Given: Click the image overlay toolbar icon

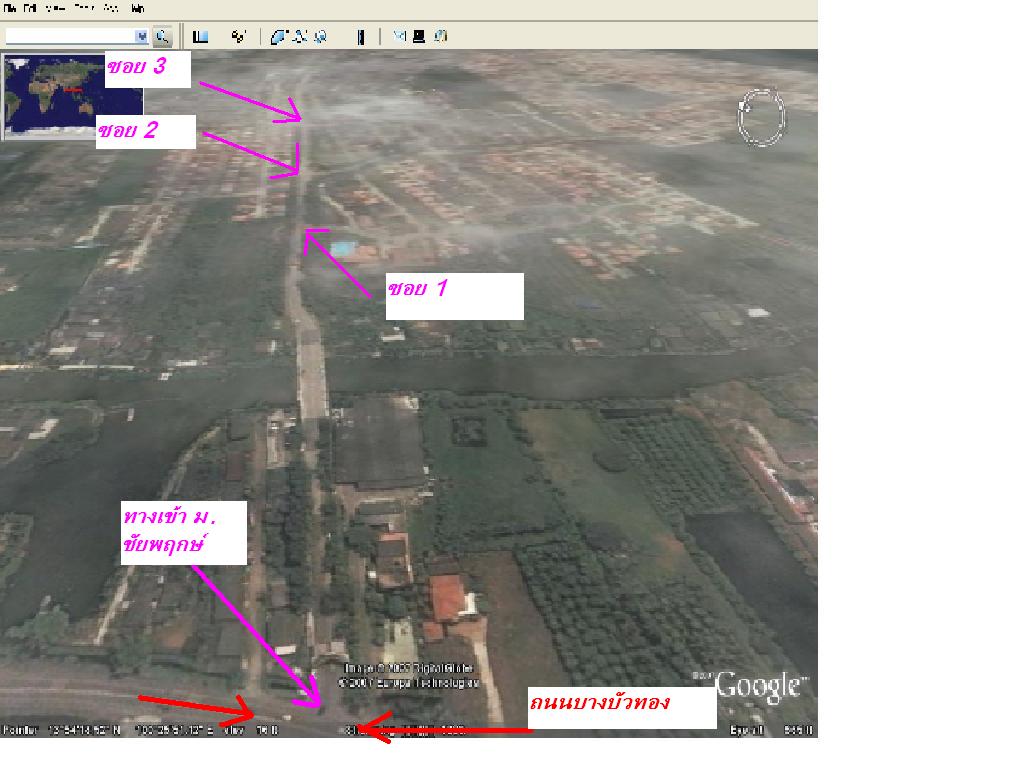Looking at the screenshot, I should pyautogui.click(x=320, y=37).
